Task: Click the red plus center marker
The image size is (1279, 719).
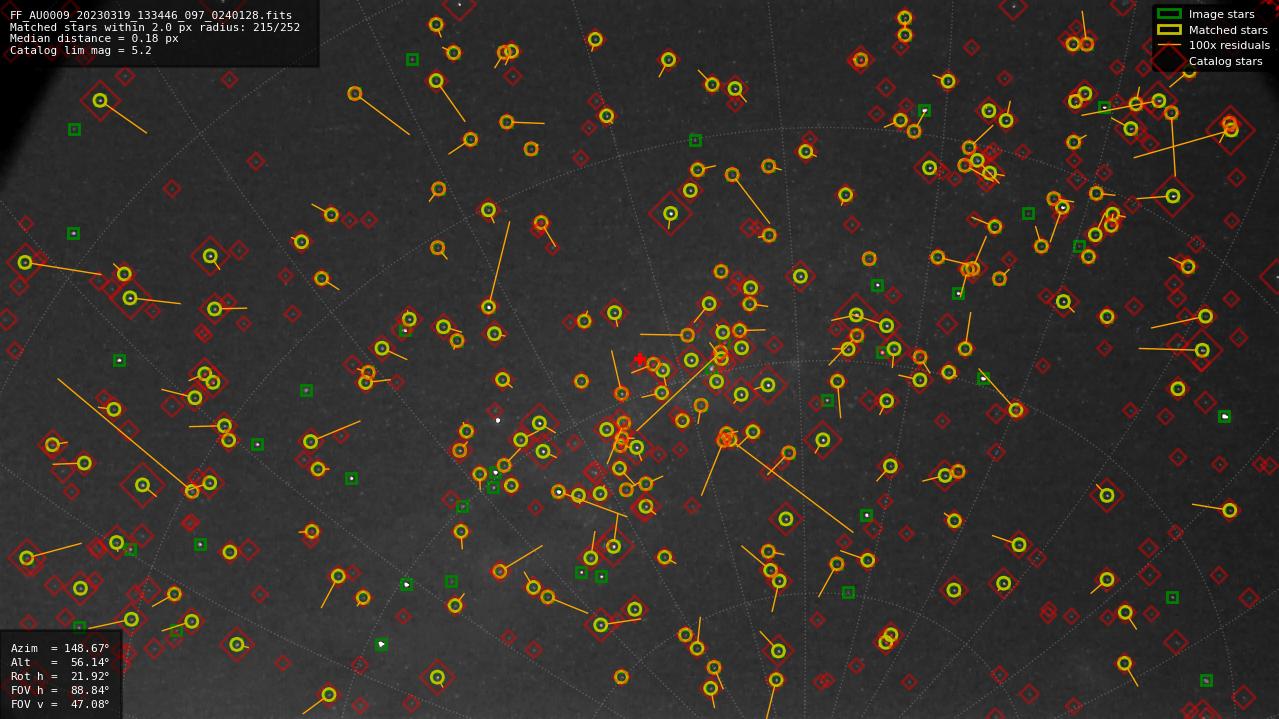Action: (640, 359)
